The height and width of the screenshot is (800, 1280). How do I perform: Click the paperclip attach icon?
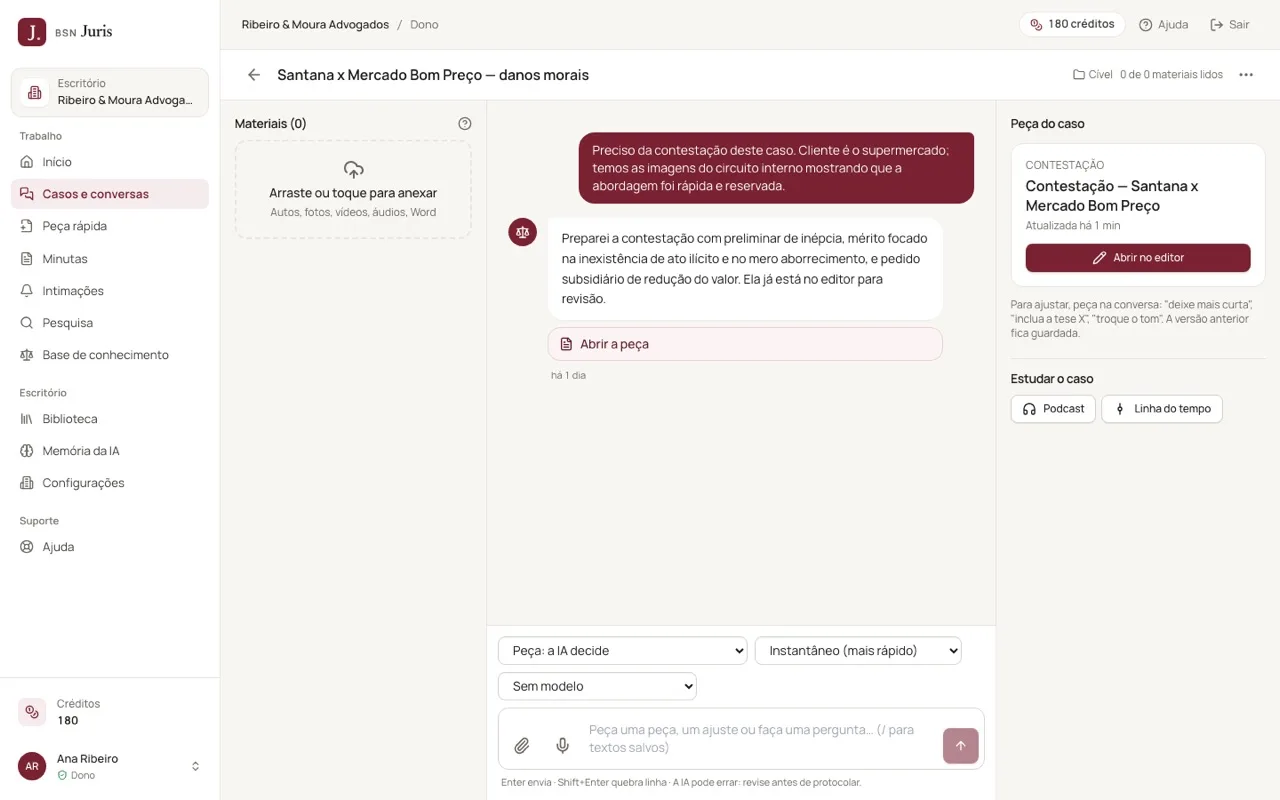point(521,746)
